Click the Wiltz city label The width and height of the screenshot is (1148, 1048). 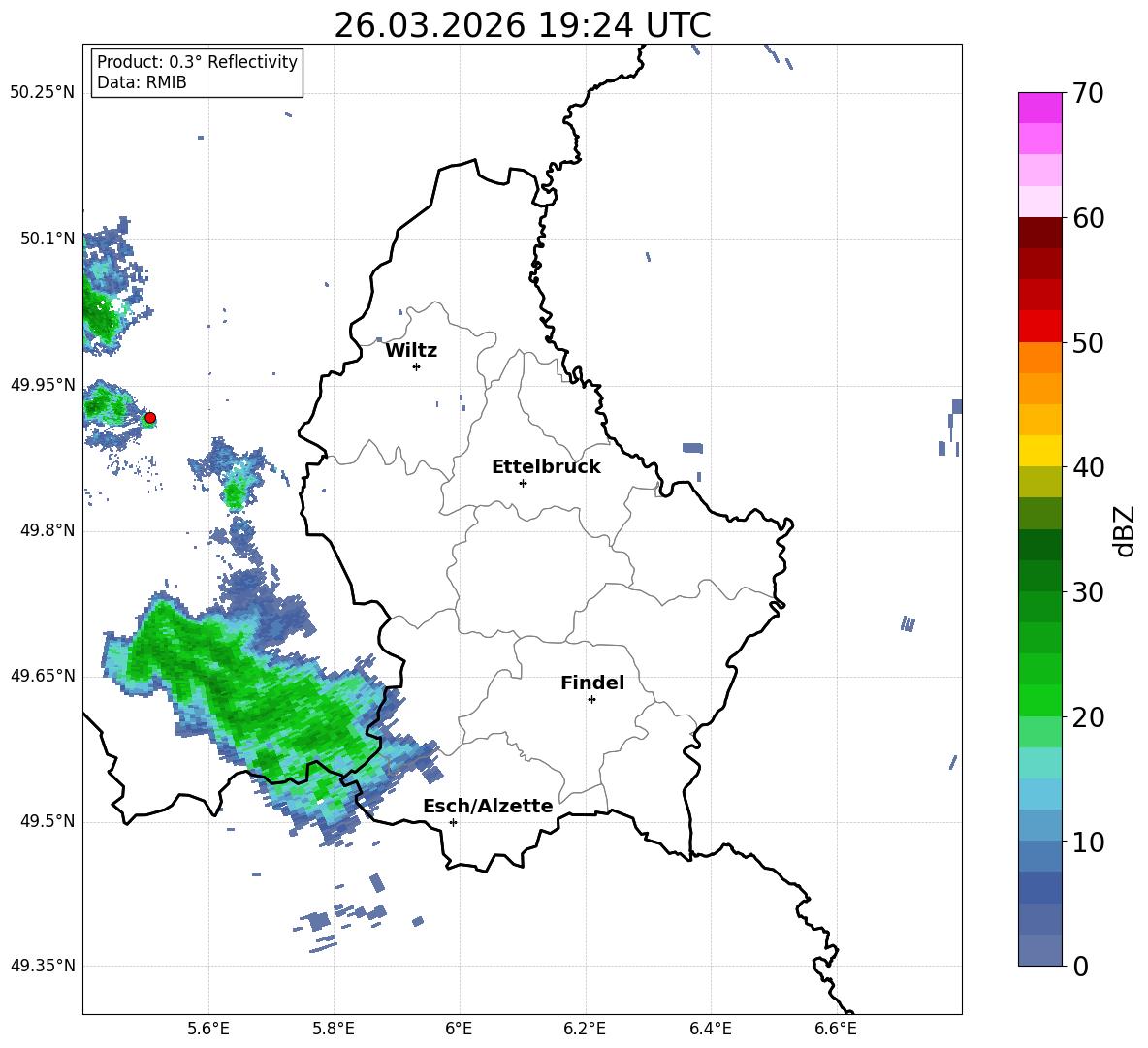[411, 351]
